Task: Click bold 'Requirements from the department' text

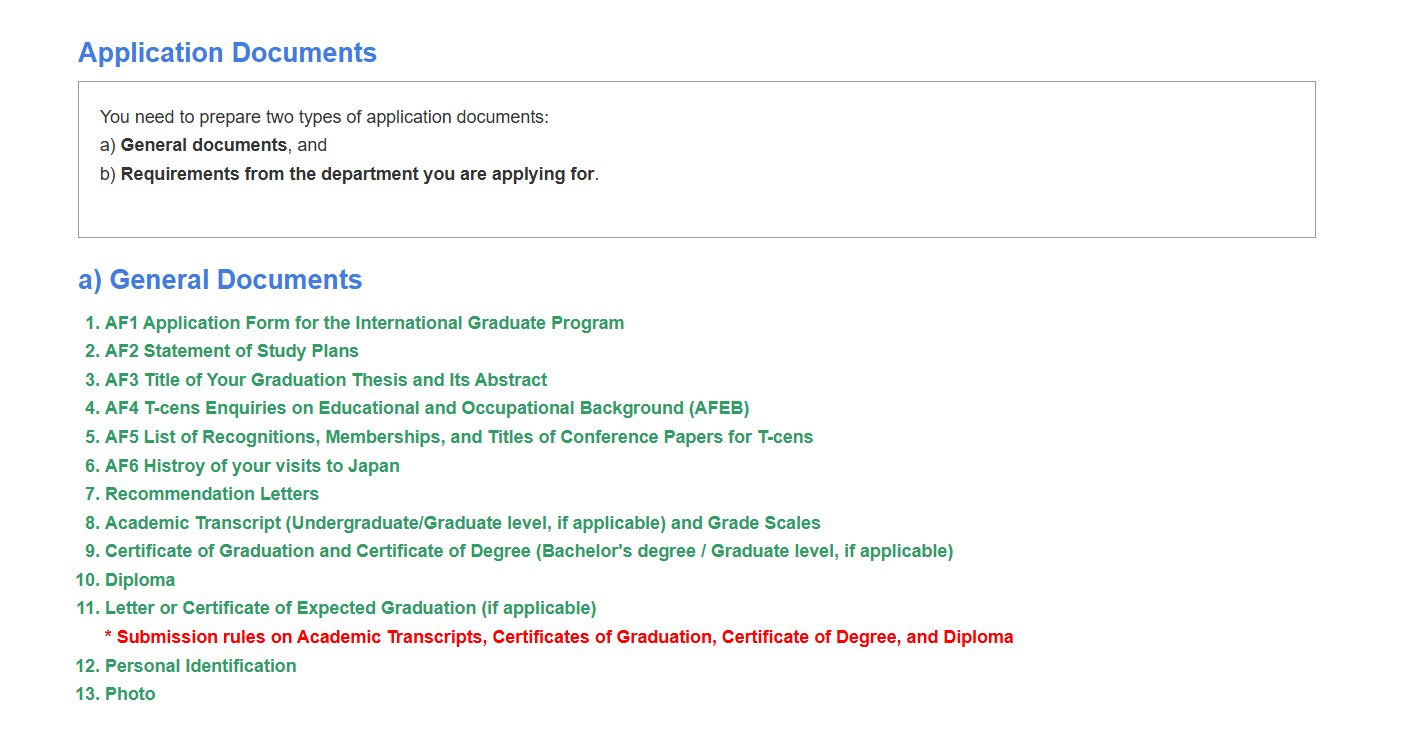Action: click(x=357, y=174)
